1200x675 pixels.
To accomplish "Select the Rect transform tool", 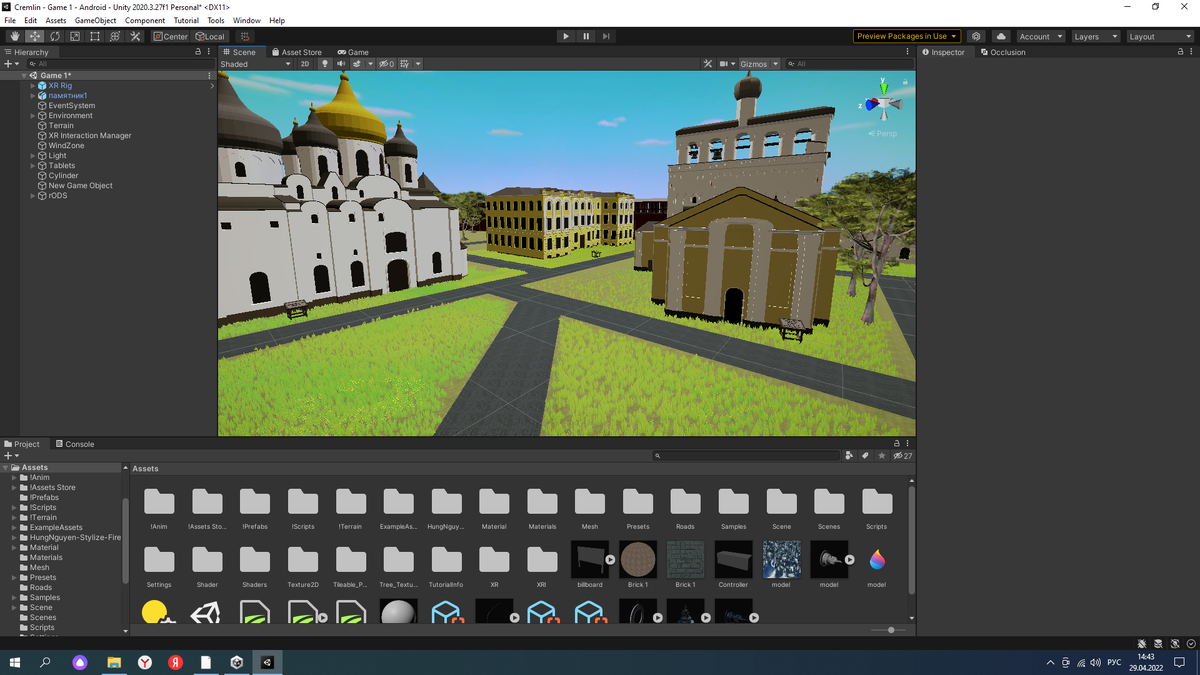I will pos(94,36).
